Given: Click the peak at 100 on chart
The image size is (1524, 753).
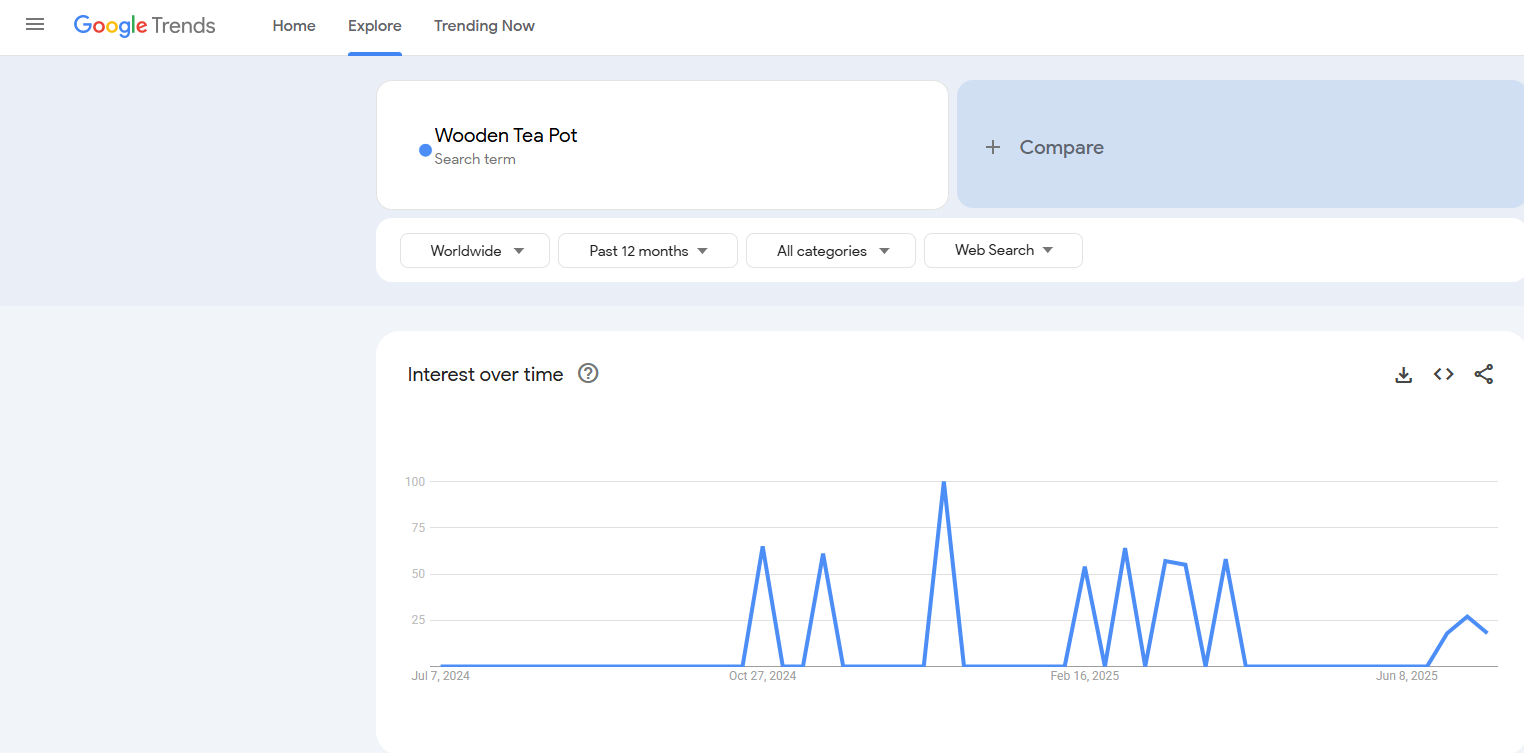Looking at the screenshot, I should 943,483.
